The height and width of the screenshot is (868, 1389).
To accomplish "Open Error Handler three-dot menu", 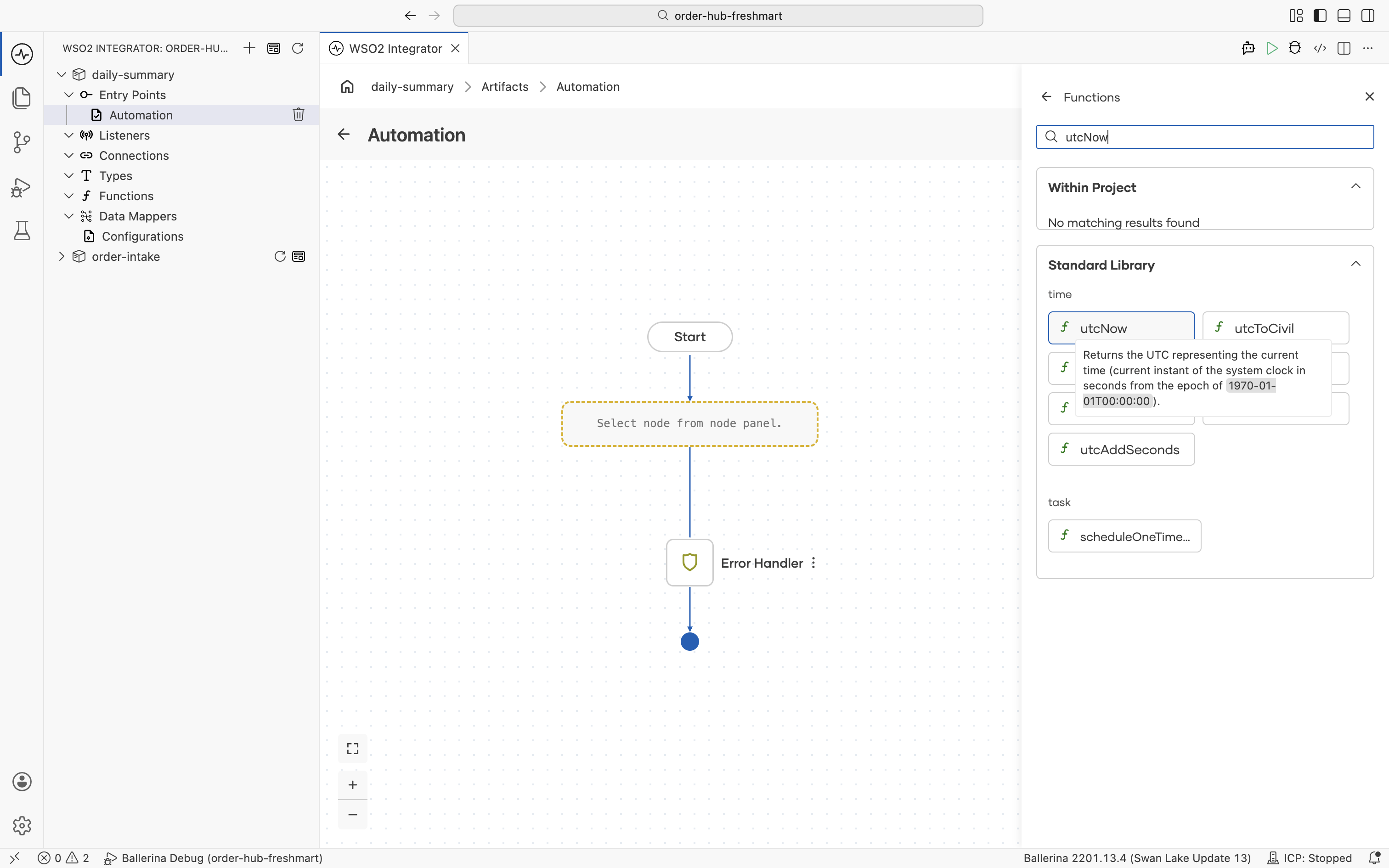I will 813,563.
